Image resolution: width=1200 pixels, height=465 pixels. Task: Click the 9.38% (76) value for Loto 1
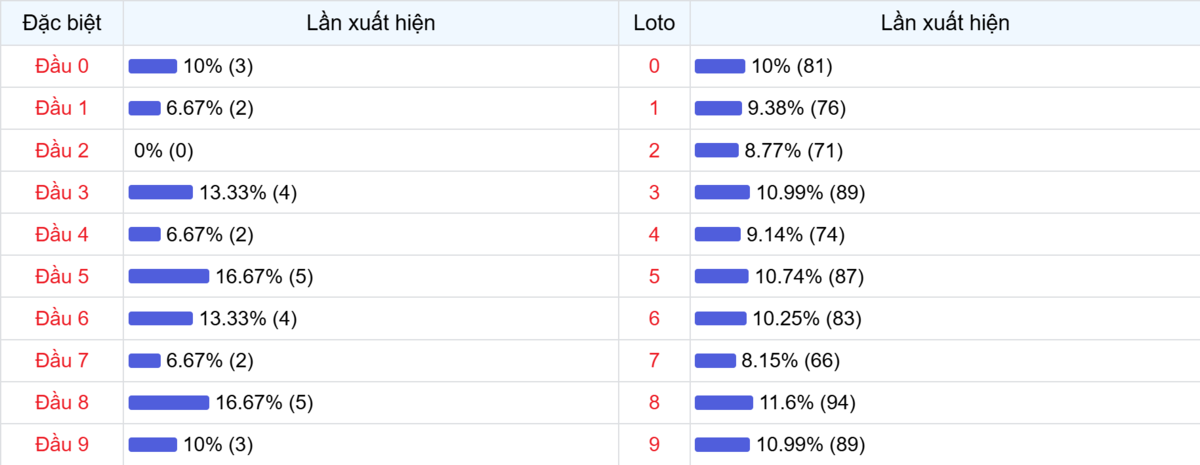[x=796, y=108]
